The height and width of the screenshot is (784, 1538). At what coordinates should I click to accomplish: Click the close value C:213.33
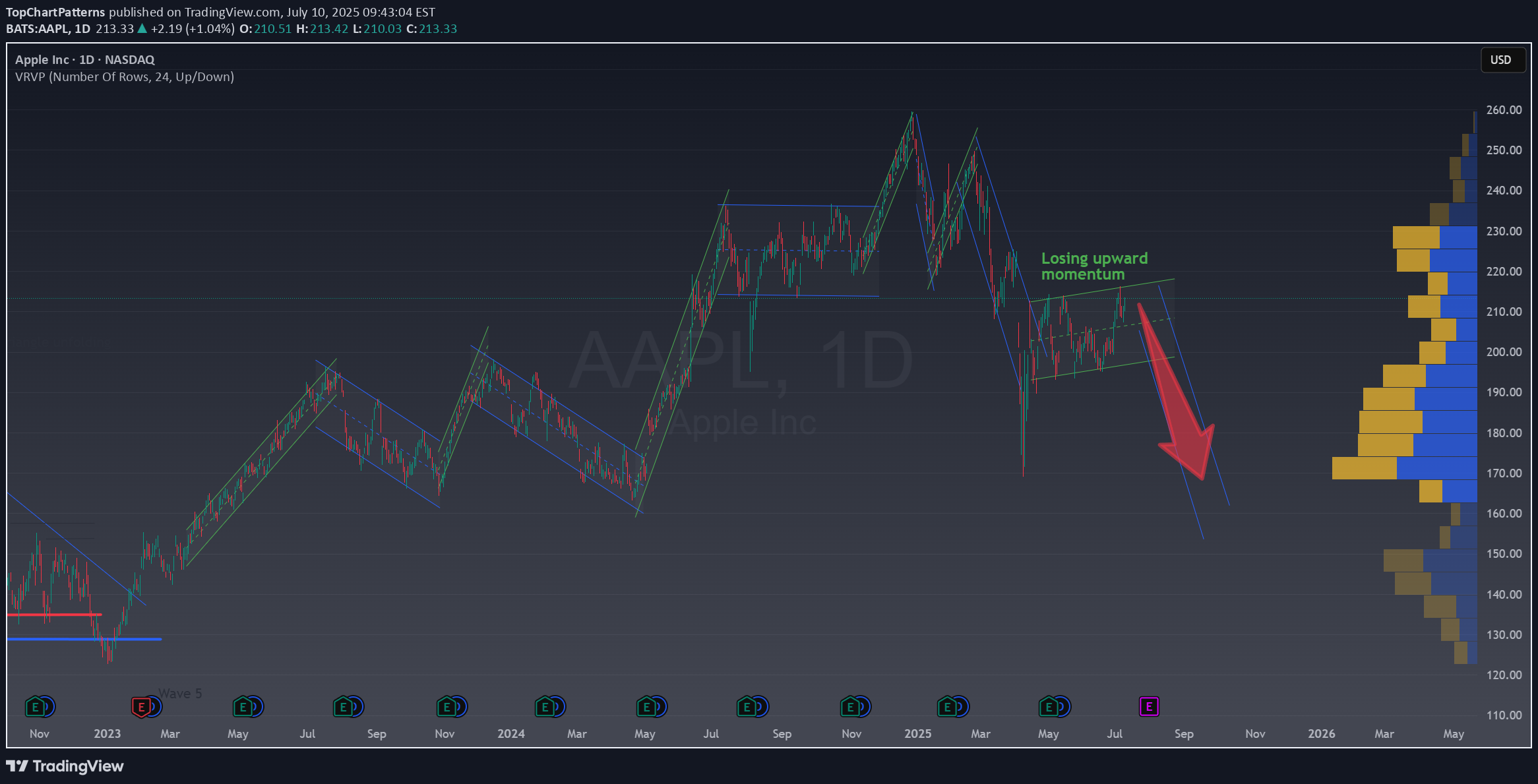pyautogui.click(x=432, y=29)
